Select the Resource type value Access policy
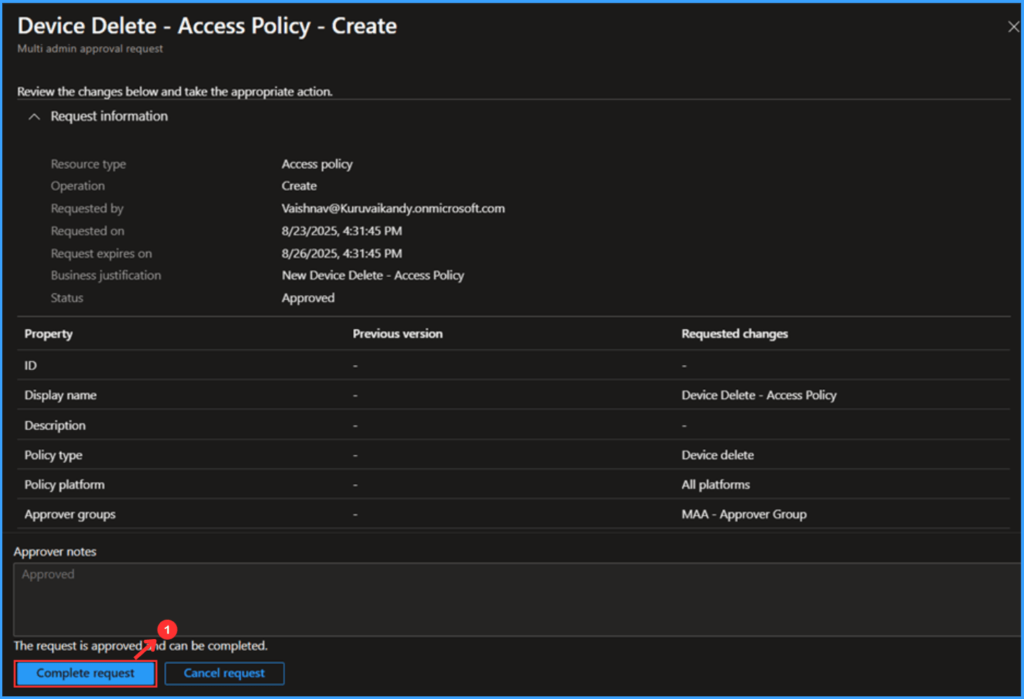1024x699 pixels. [316, 163]
